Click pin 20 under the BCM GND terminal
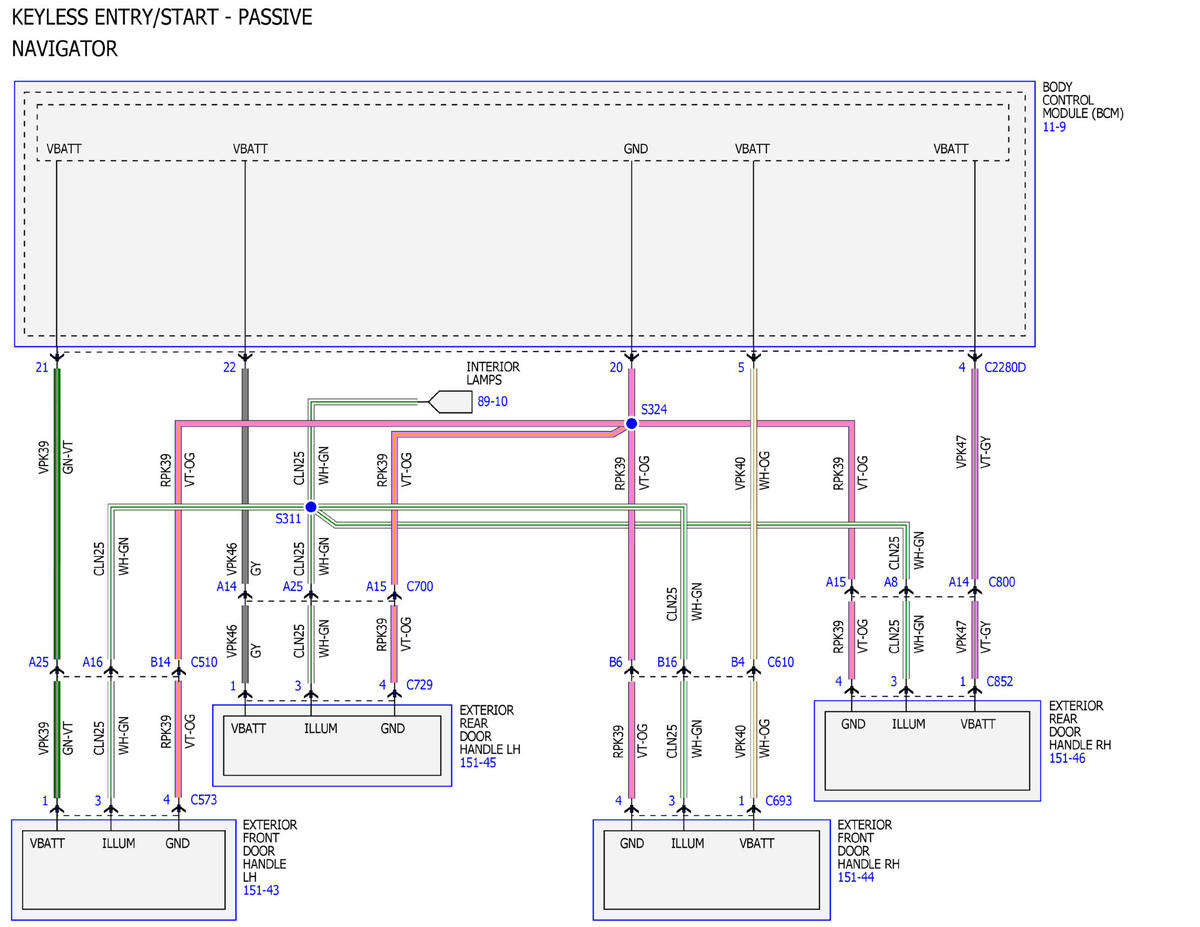The height and width of the screenshot is (927, 1200). click(x=616, y=368)
